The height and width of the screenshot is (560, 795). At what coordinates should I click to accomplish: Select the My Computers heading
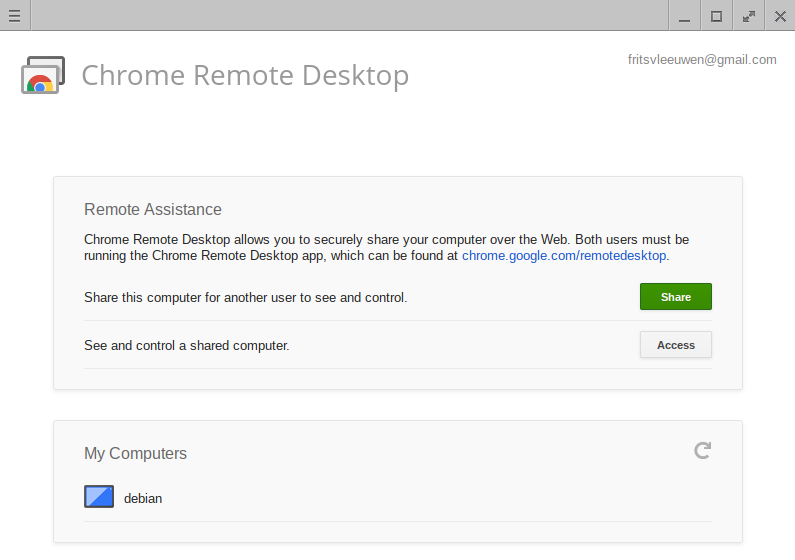pyautogui.click(x=135, y=453)
